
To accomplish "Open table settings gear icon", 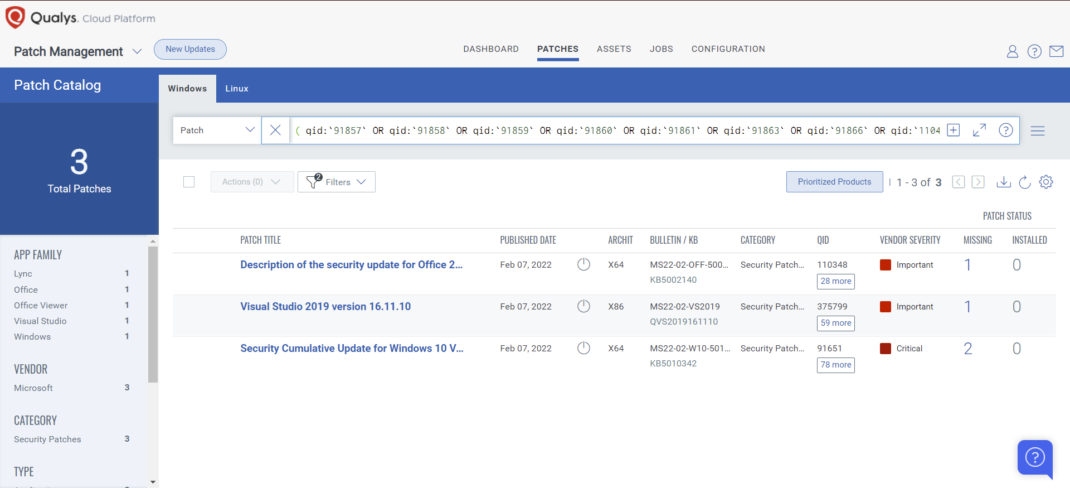I will click(x=1046, y=182).
